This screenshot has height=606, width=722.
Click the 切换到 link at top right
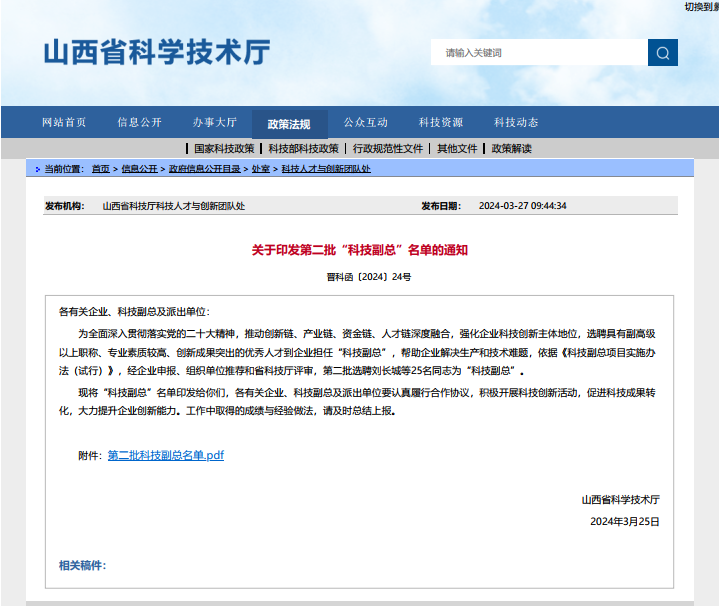702,6
